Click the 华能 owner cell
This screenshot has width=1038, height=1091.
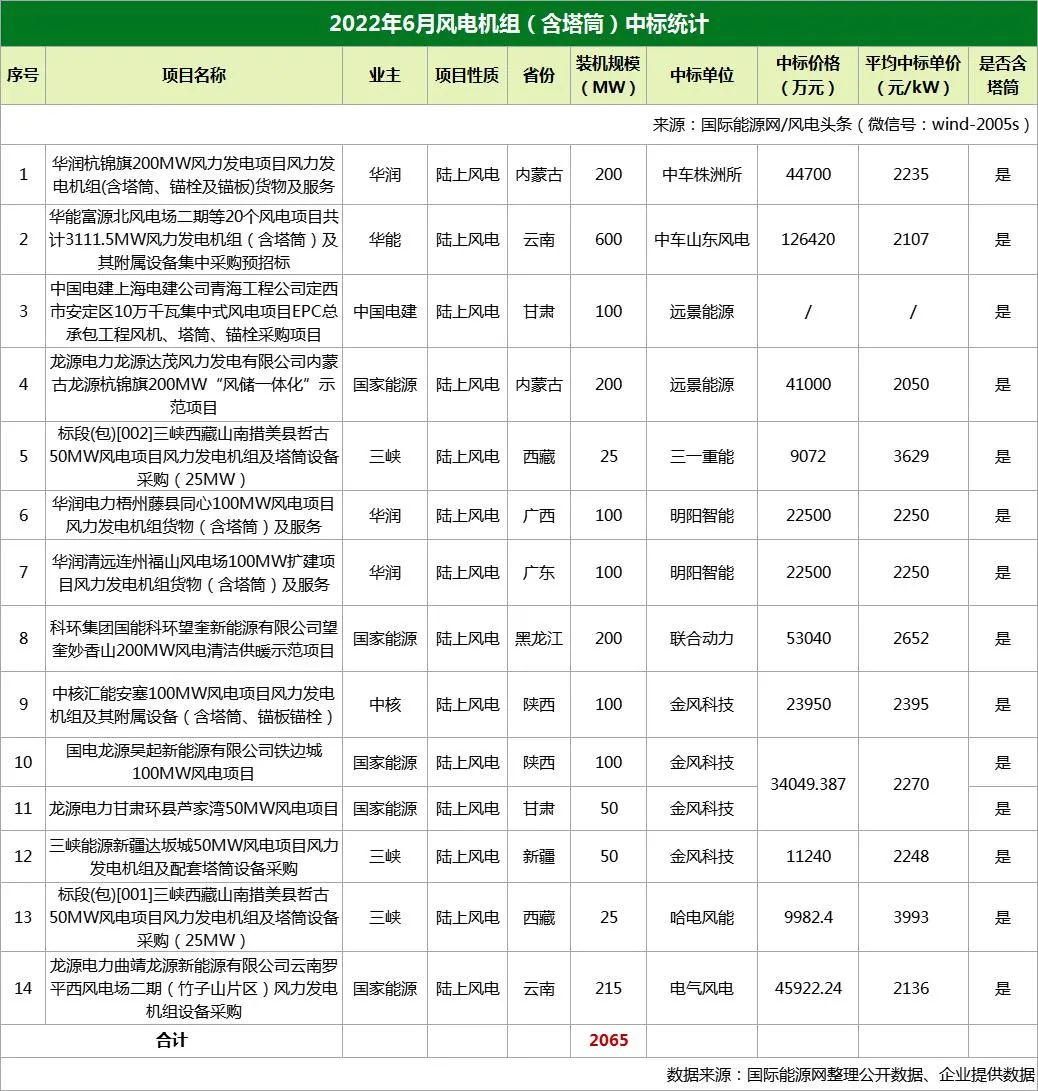(x=385, y=239)
